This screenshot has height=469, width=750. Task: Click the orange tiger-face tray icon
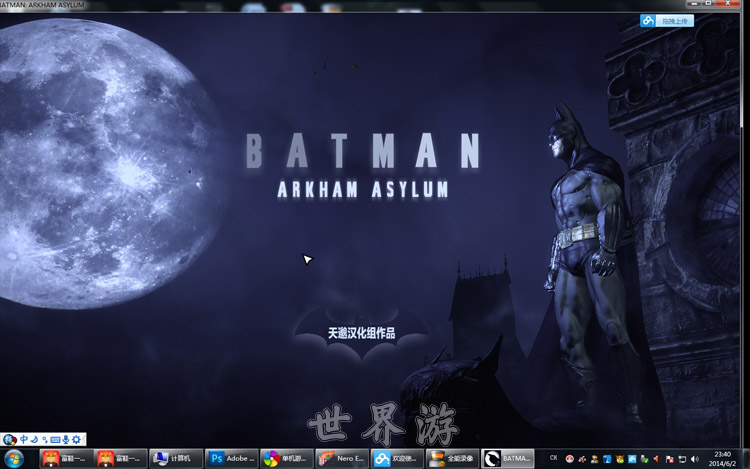(619, 459)
